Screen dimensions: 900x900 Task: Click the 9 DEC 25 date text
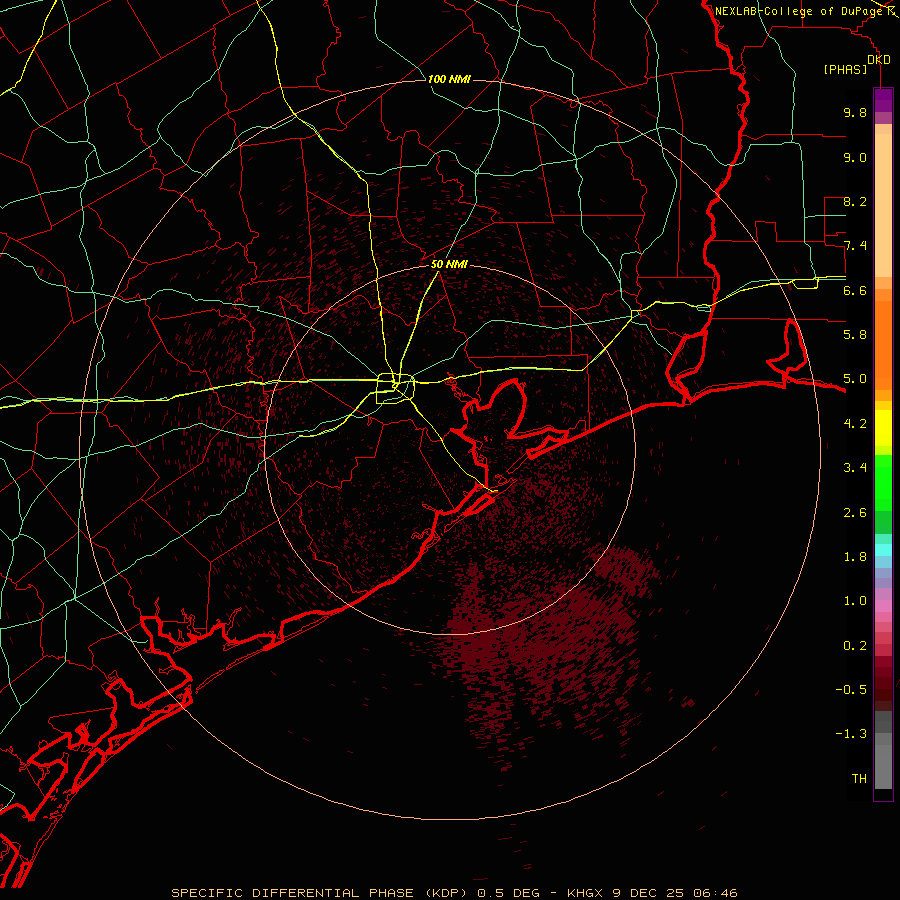(x=649, y=893)
